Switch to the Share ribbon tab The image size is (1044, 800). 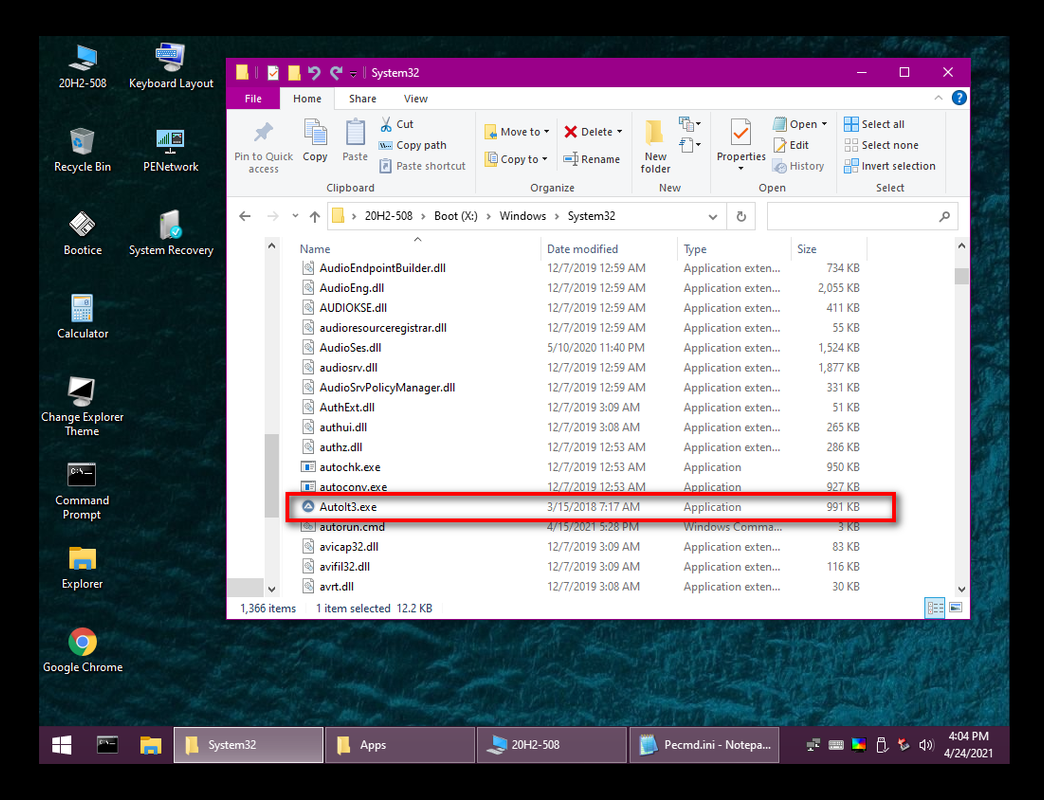coord(363,99)
